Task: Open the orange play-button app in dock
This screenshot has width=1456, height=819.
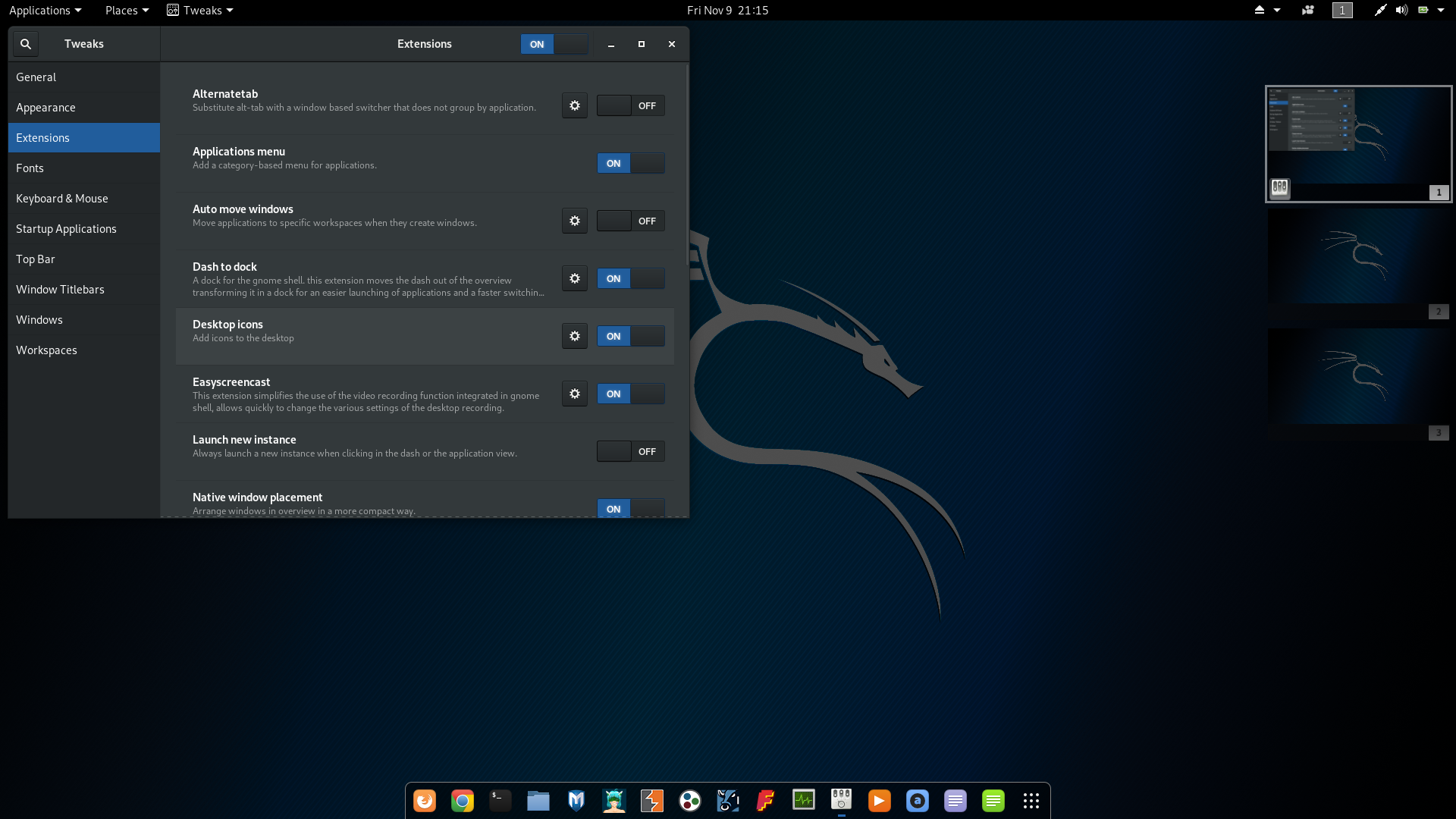Action: coord(880,801)
